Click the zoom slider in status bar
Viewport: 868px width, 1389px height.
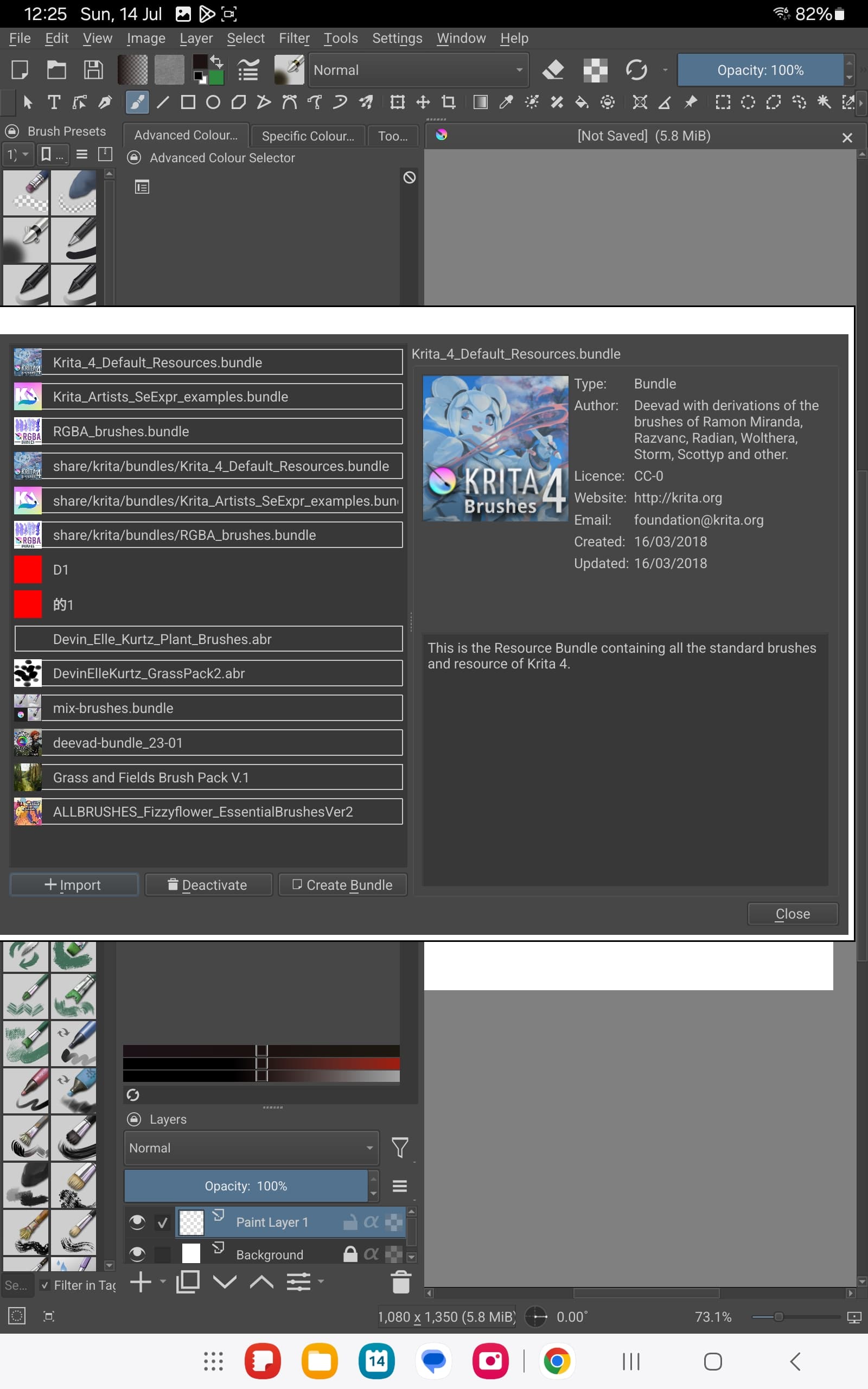click(x=796, y=1317)
